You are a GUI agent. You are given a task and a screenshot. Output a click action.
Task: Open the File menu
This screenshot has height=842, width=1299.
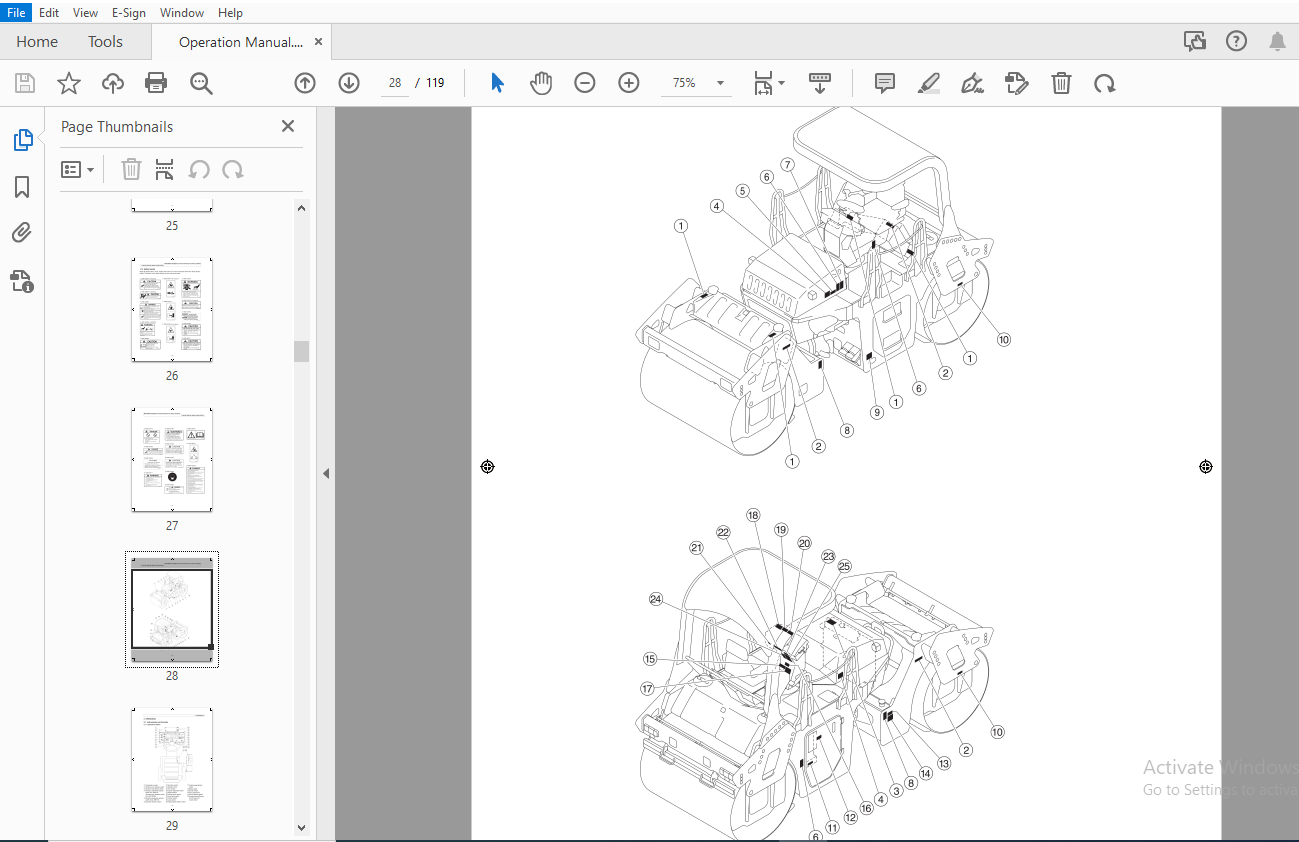point(16,13)
